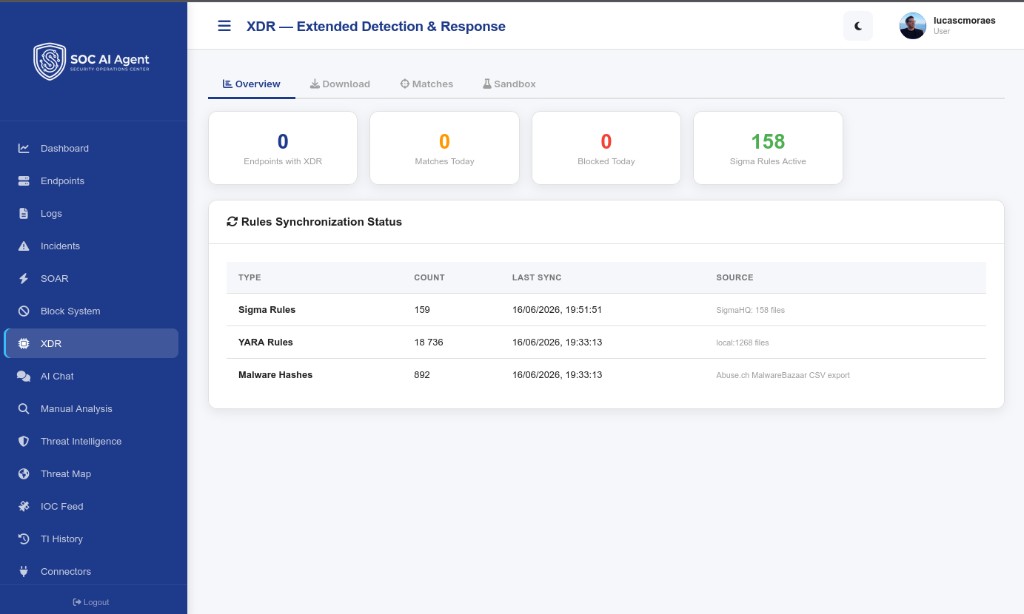The image size is (1024, 614).
Task: Click the Block System ban icon
Action: click(24, 311)
